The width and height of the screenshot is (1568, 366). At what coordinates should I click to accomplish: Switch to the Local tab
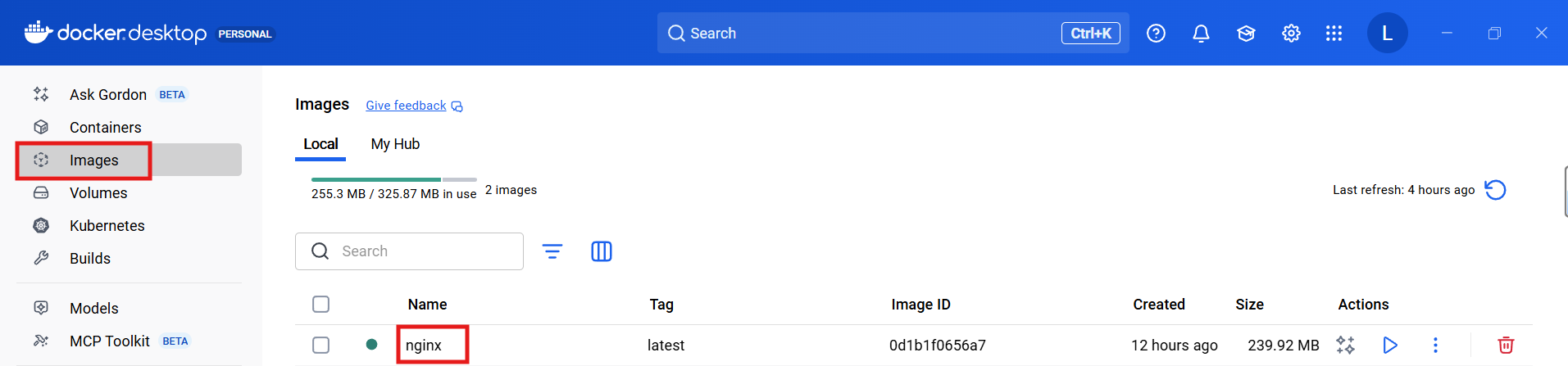tap(320, 144)
